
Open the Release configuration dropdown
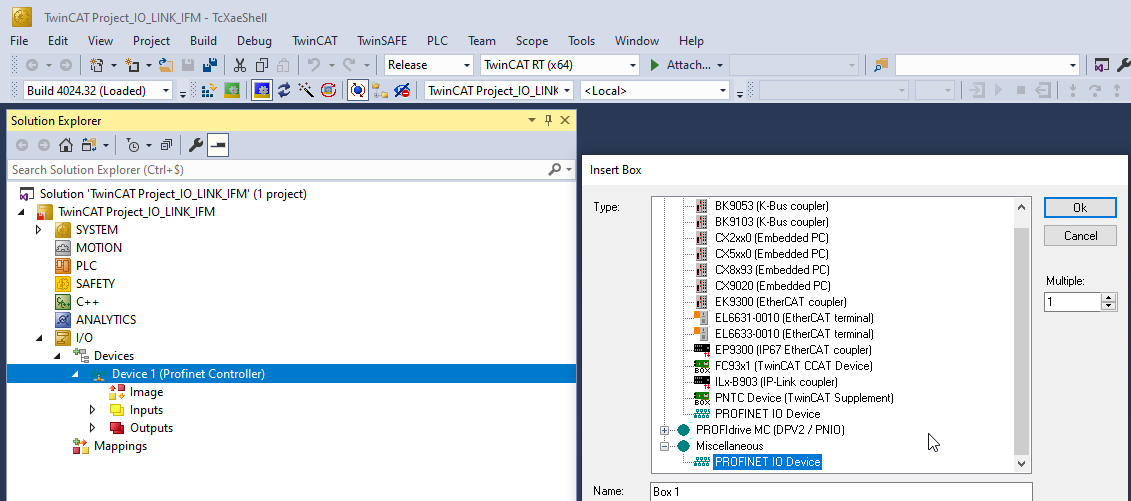pos(429,65)
